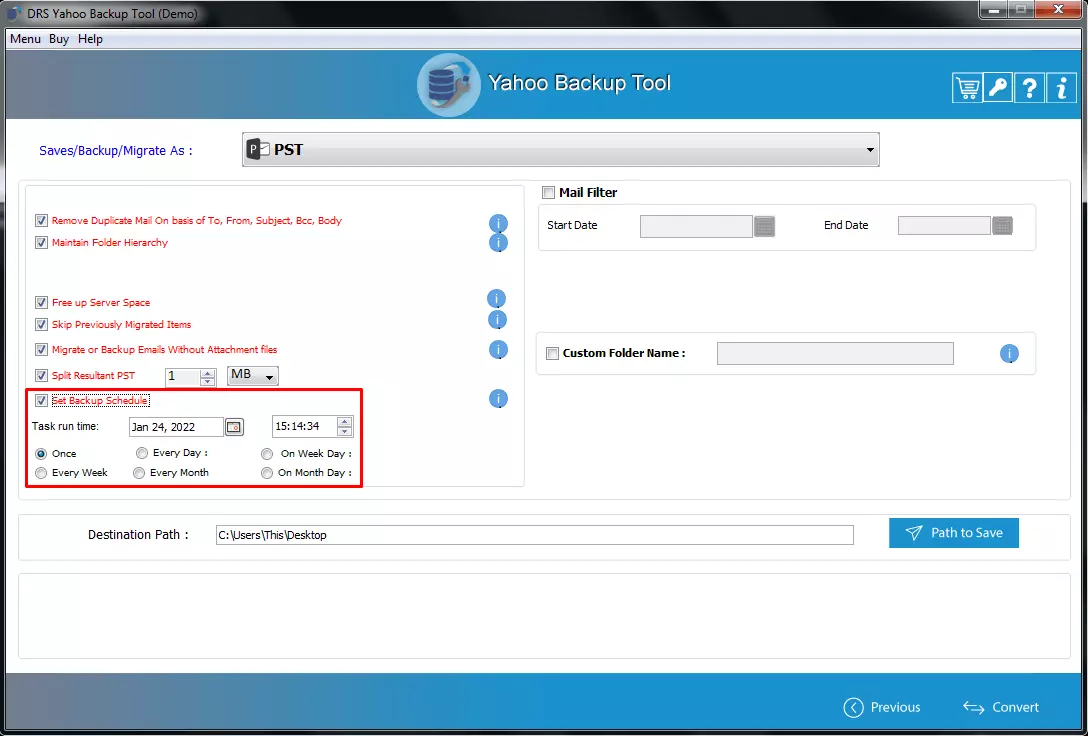Open the MB size unit dropdown
Image resolution: width=1088 pixels, height=736 pixels.
tap(253, 376)
